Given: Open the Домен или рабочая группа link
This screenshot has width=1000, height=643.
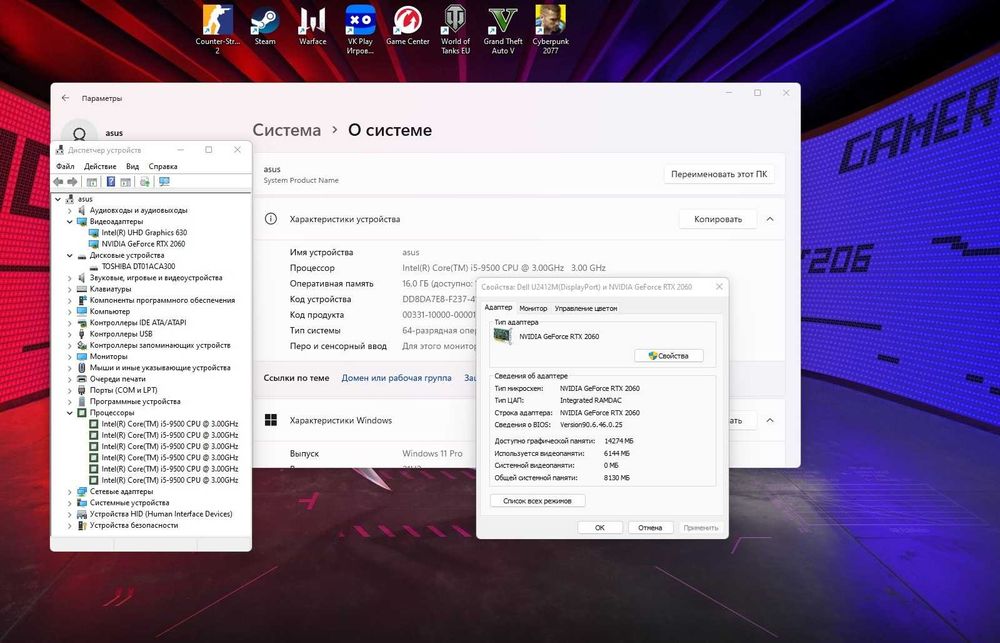Looking at the screenshot, I should (x=396, y=378).
